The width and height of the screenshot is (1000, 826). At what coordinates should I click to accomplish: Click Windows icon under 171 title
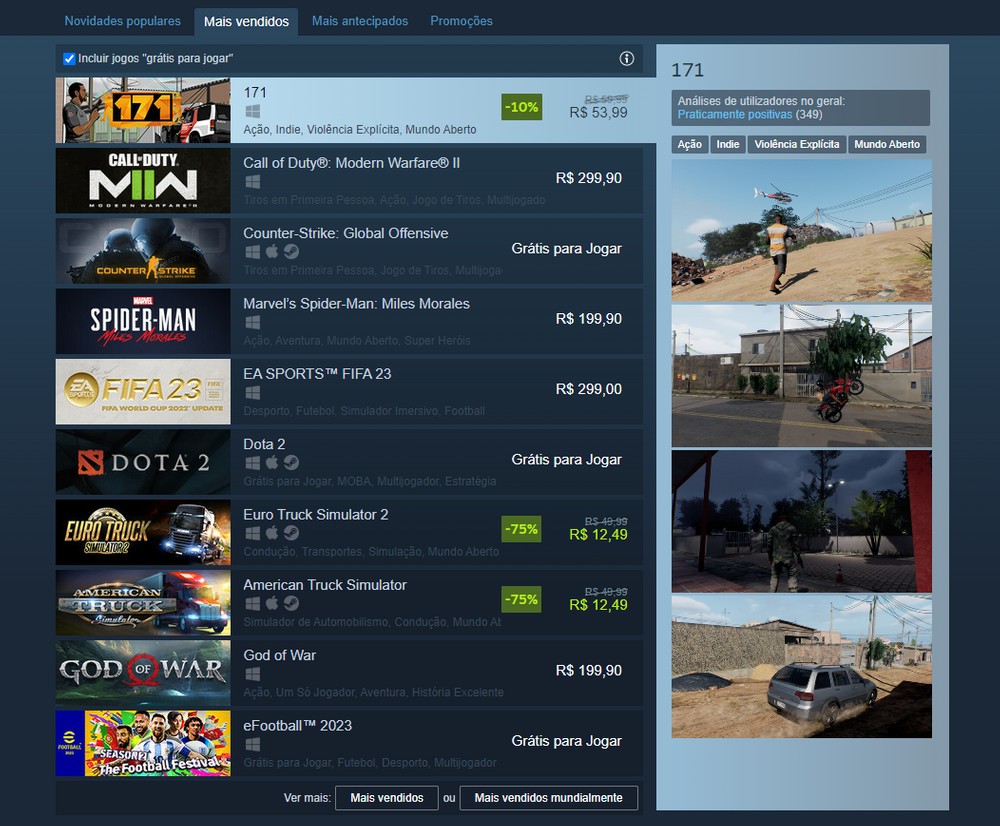[x=253, y=112]
